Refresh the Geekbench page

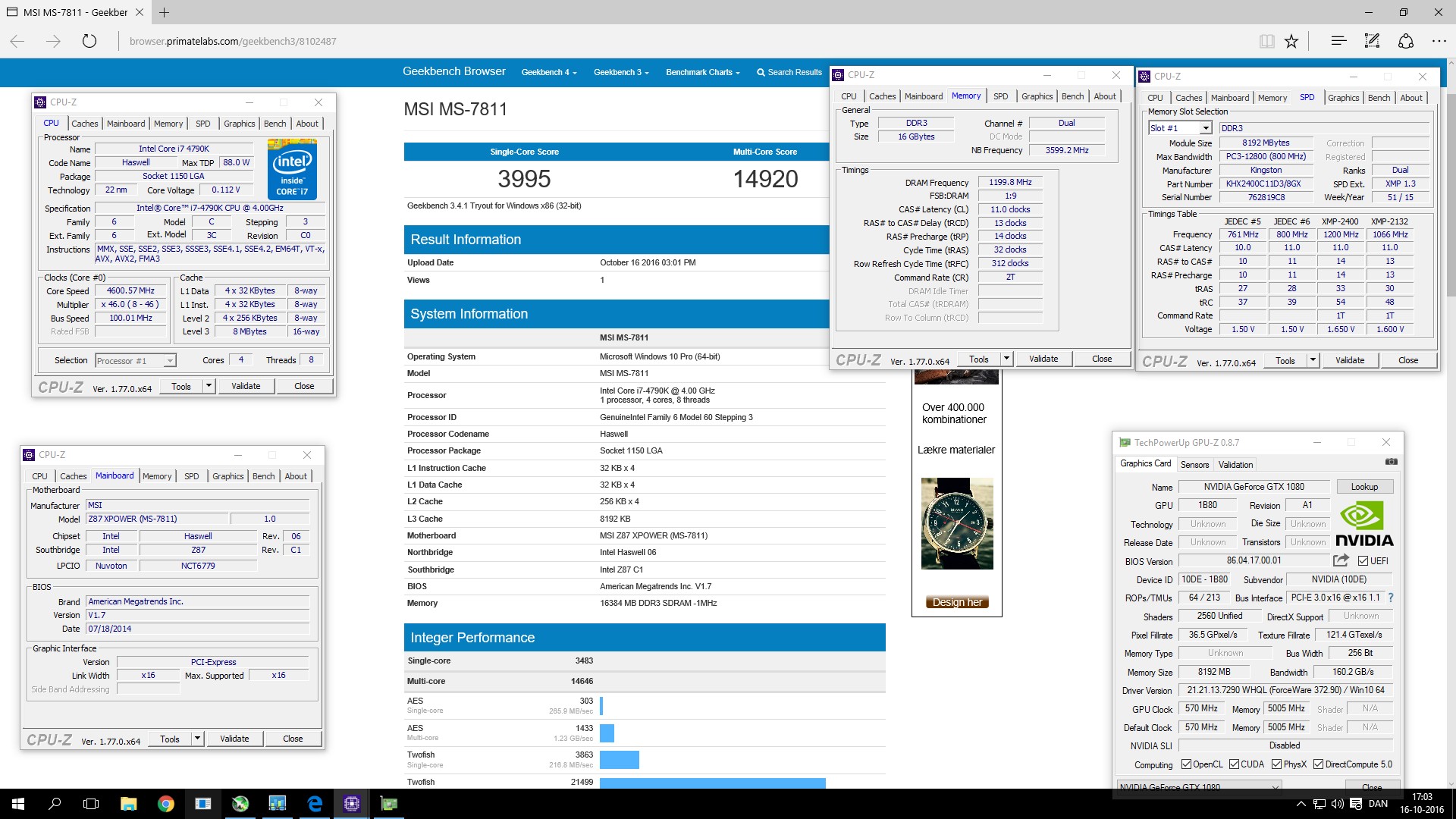[x=89, y=41]
